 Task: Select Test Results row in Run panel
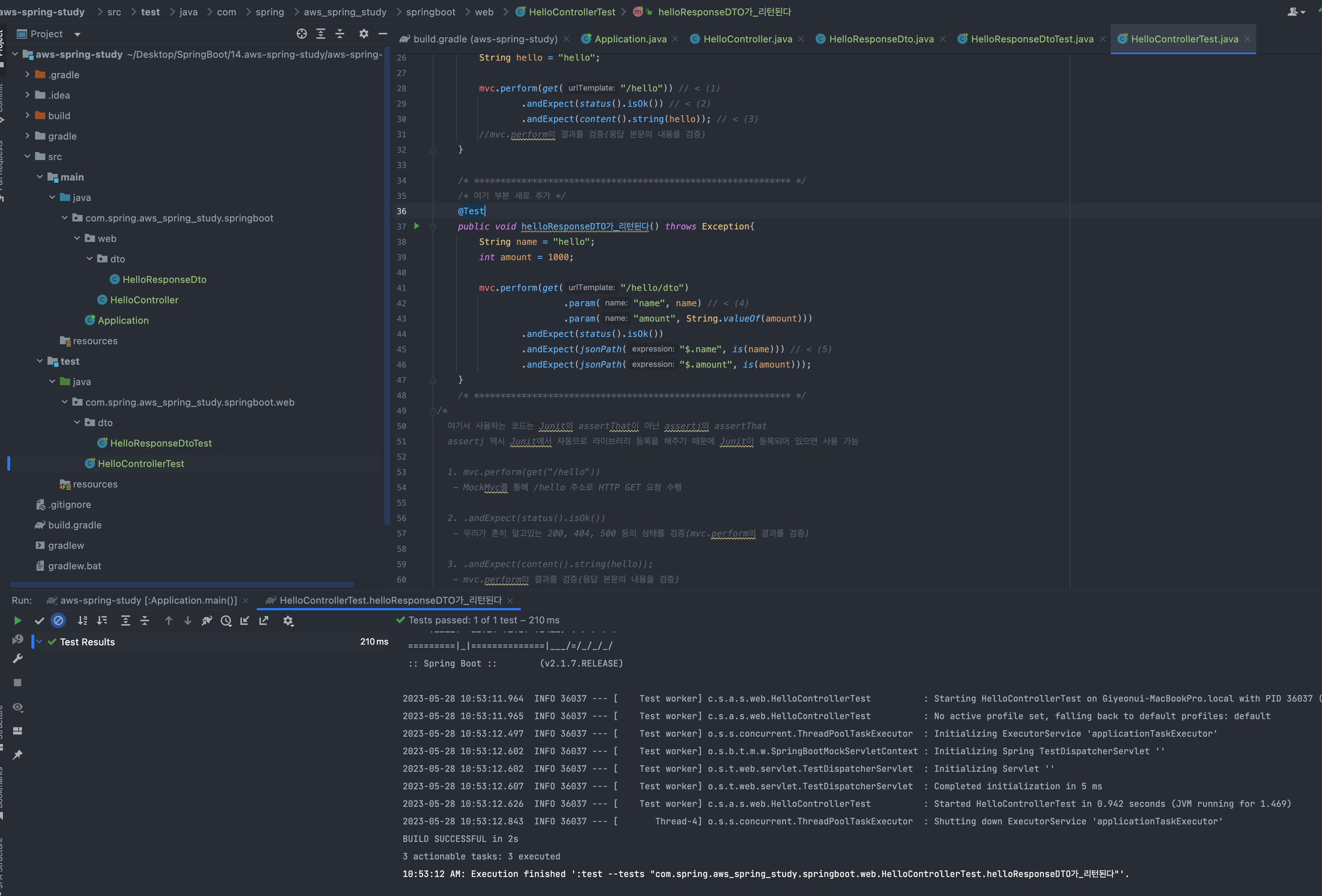(x=210, y=642)
